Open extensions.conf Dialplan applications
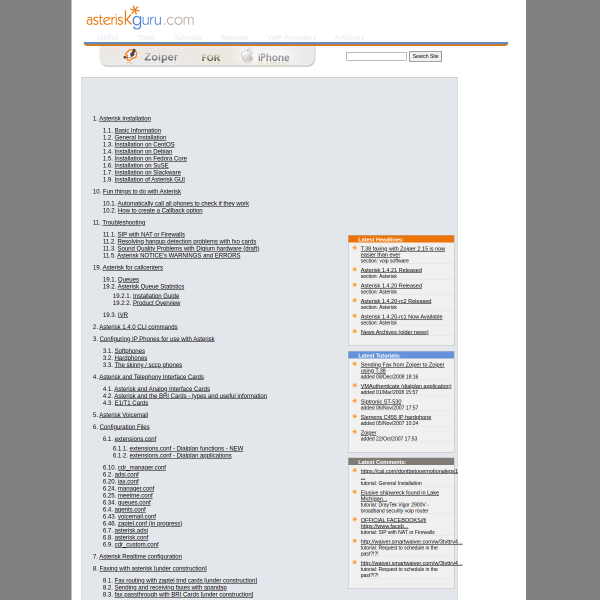Viewport: 600px width, 600px height. point(181,455)
